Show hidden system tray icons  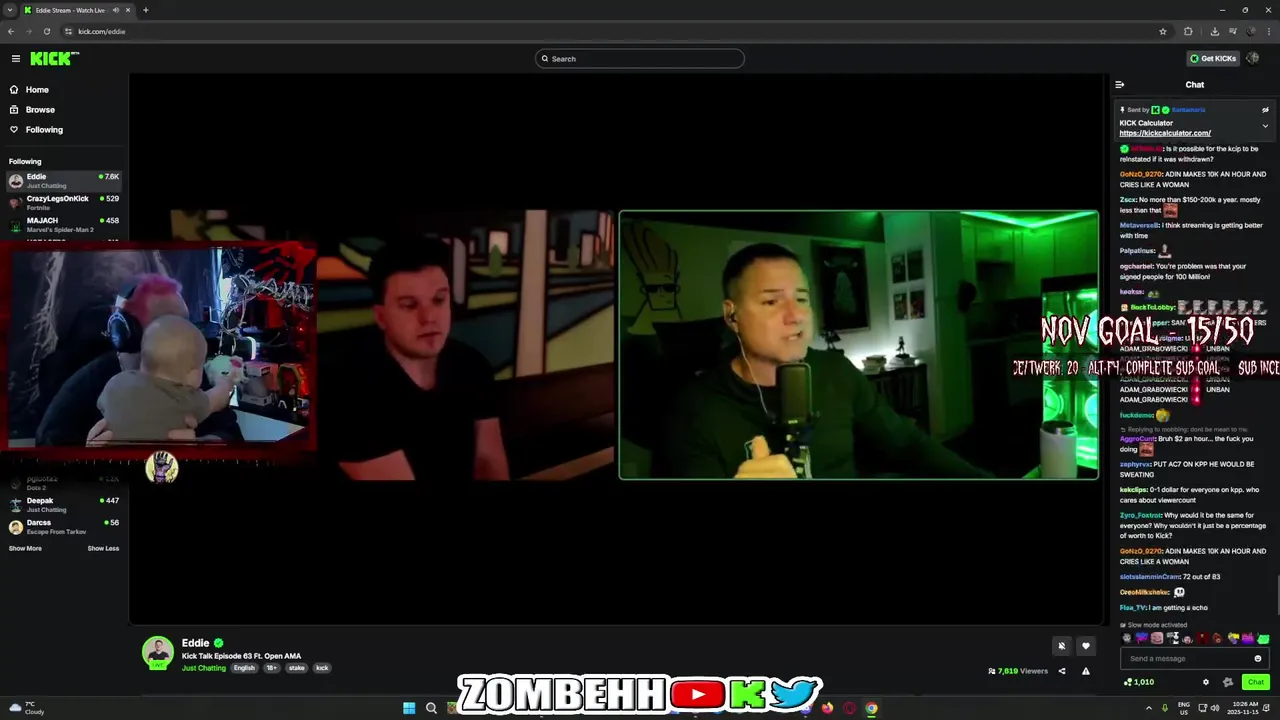coord(1148,708)
